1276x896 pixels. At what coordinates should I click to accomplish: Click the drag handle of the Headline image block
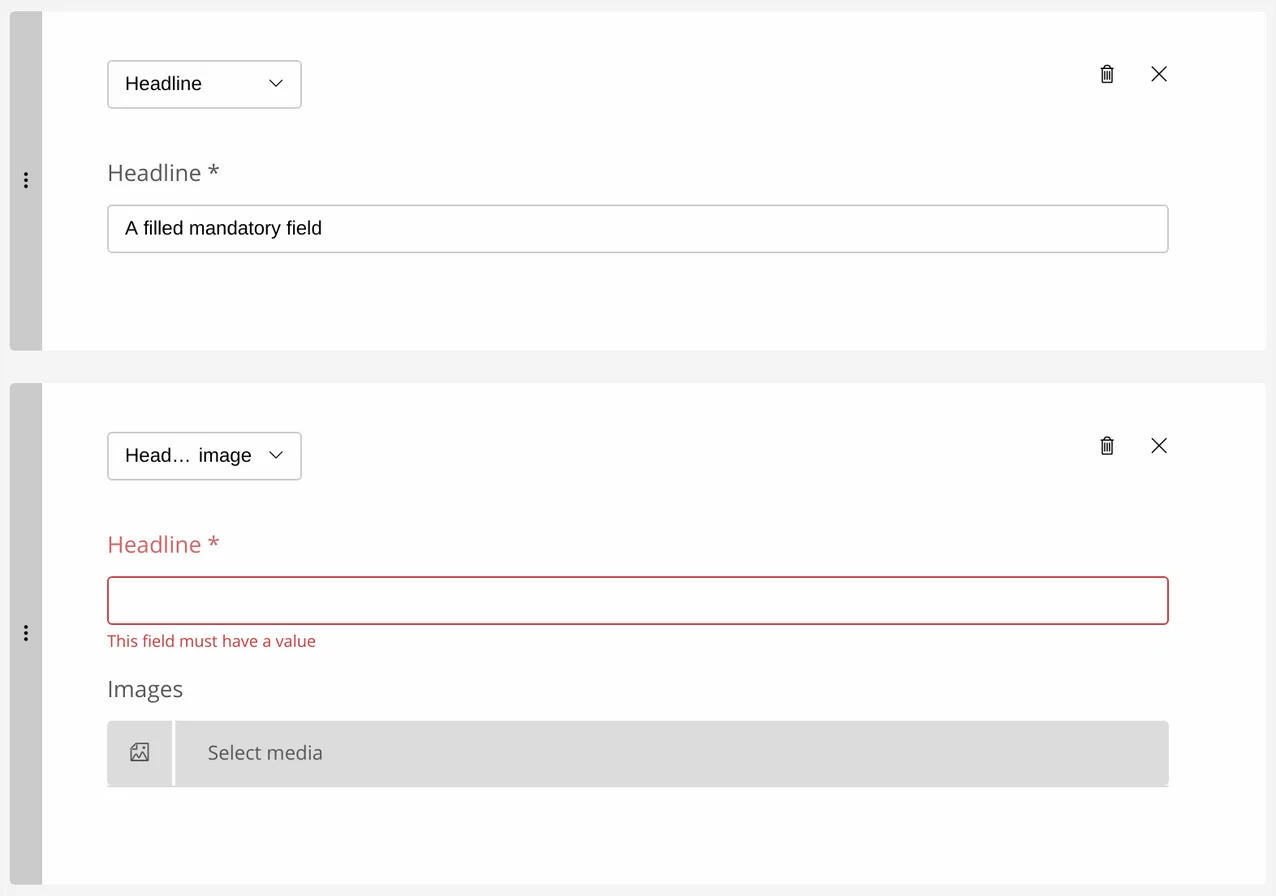click(x=26, y=632)
